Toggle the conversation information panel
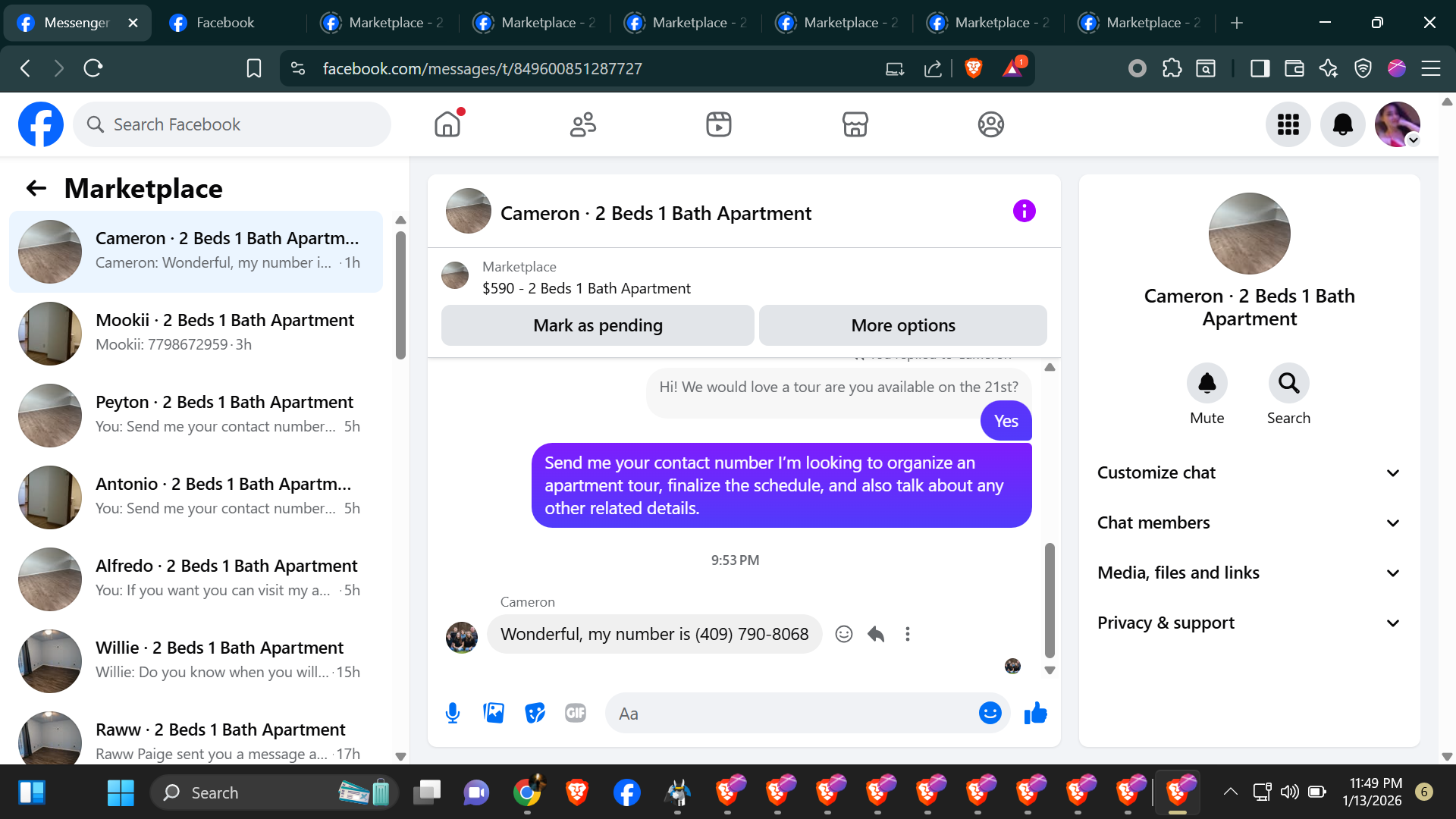Screen dimensions: 1456x819 click(x=1024, y=211)
